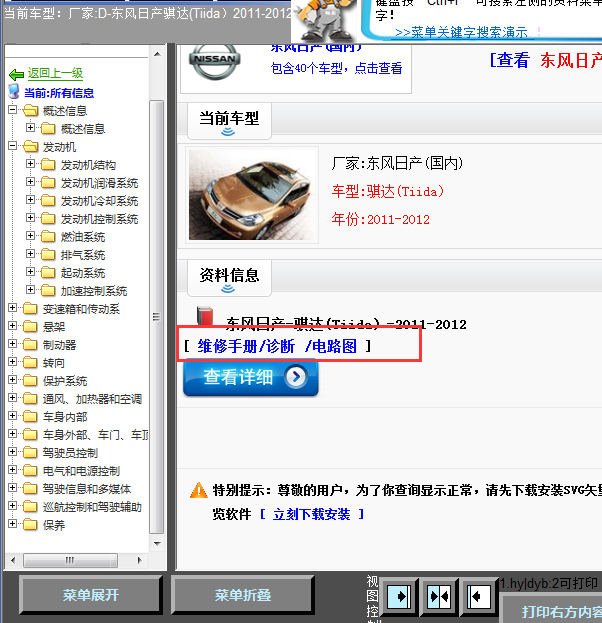Select 通风、加热器和空调 tree item
Viewport: 602px width, 623px height.
(x=92, y=399)
